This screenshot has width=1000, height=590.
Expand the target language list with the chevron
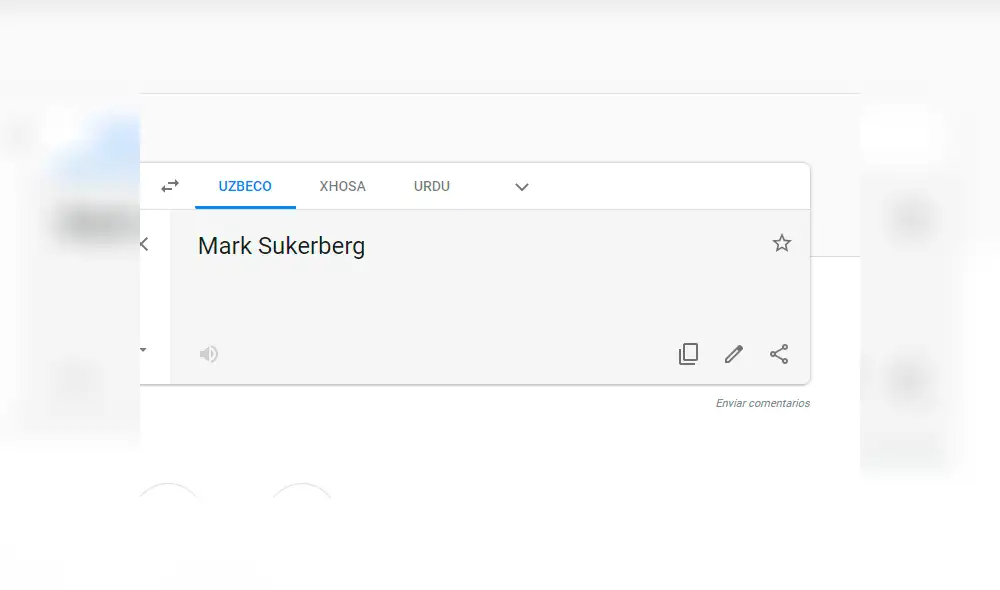521,187
